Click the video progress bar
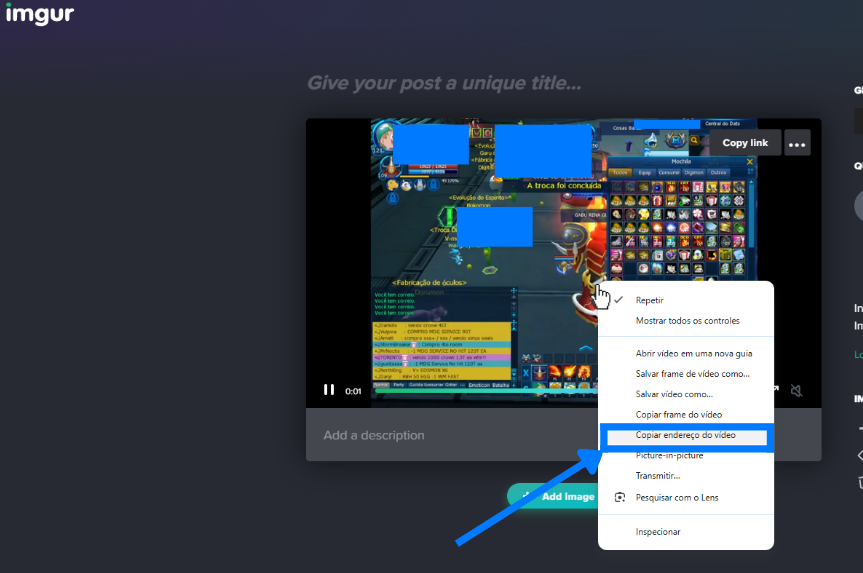The height and width of the screenshot is (573, 863). tap(487, 391)
